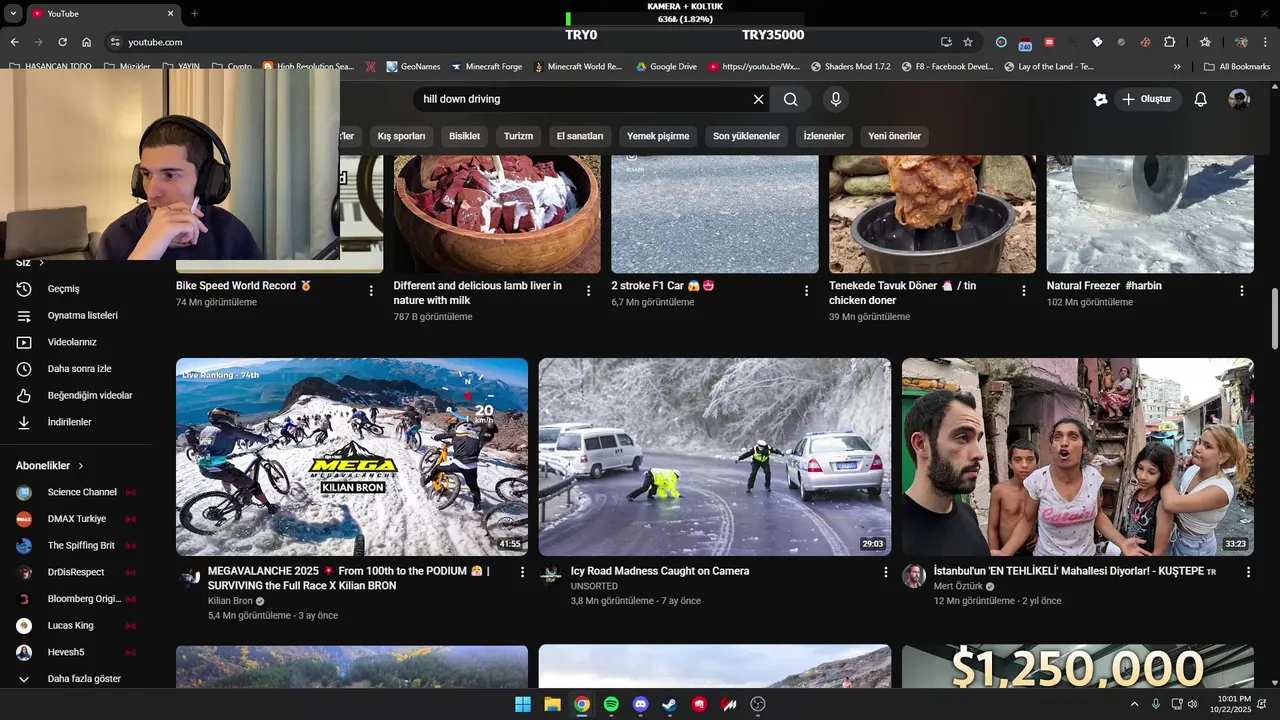Select the İzlenenler filter chip
Viewport: 1280px width, 720px height.
click(824, 136)
